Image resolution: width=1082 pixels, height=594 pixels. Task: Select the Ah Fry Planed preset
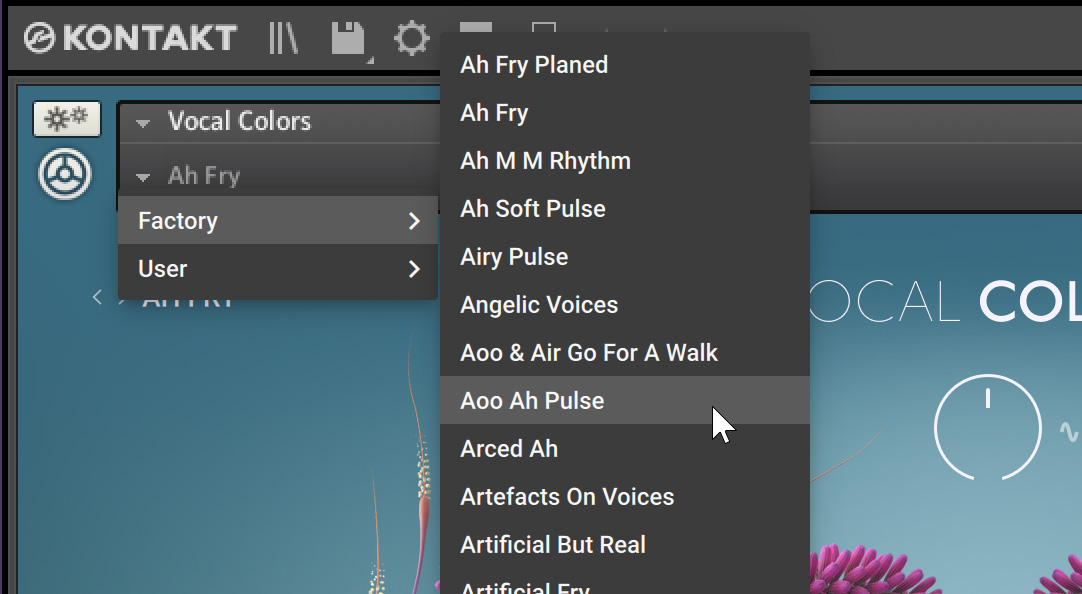pyautogui.click(x=534, y=65)
